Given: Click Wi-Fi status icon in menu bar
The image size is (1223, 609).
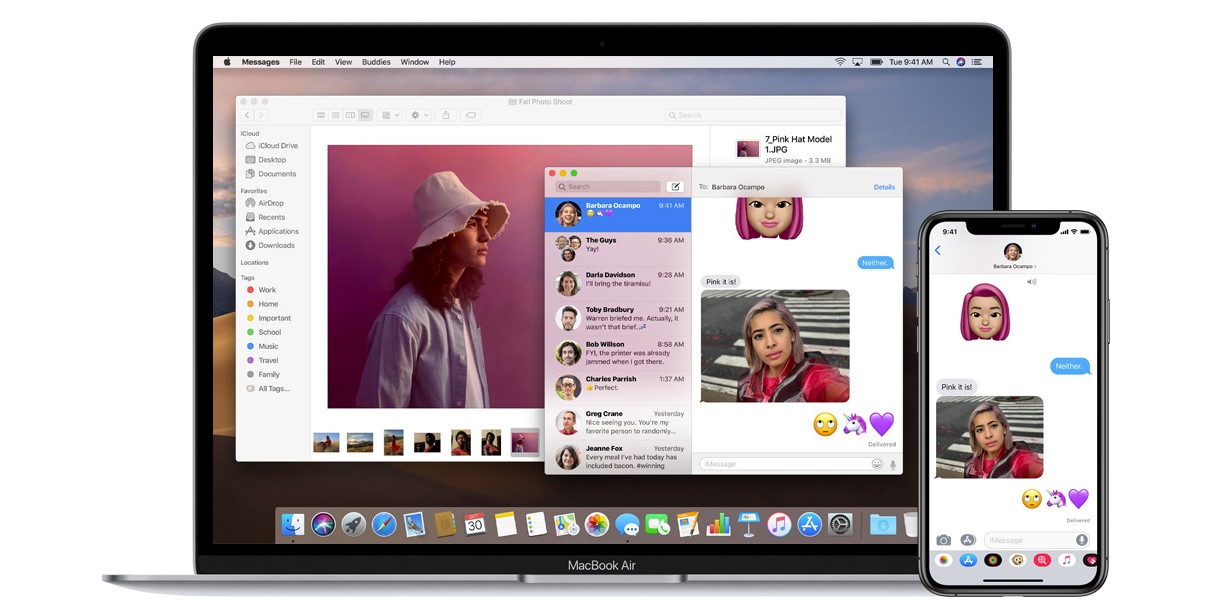Looking at the screenshot, I should [840, 62].
